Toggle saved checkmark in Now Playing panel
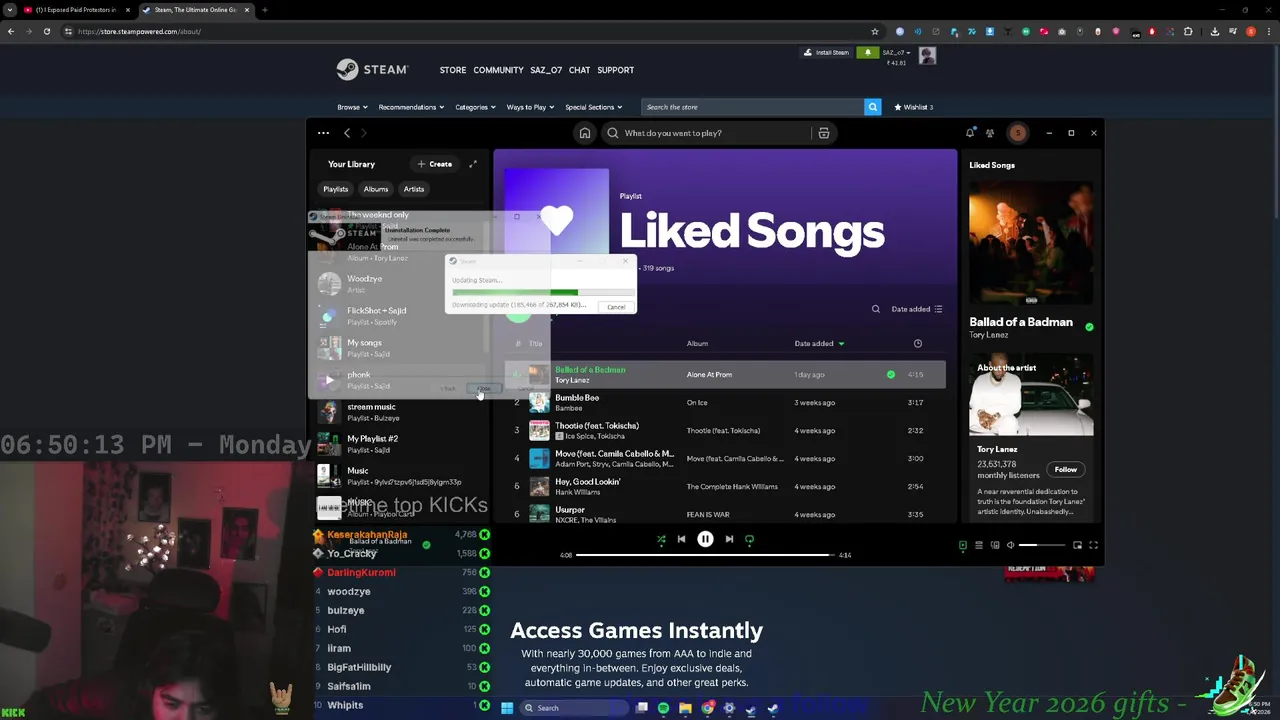The image size is (1280, 720). coord(1089,326)
